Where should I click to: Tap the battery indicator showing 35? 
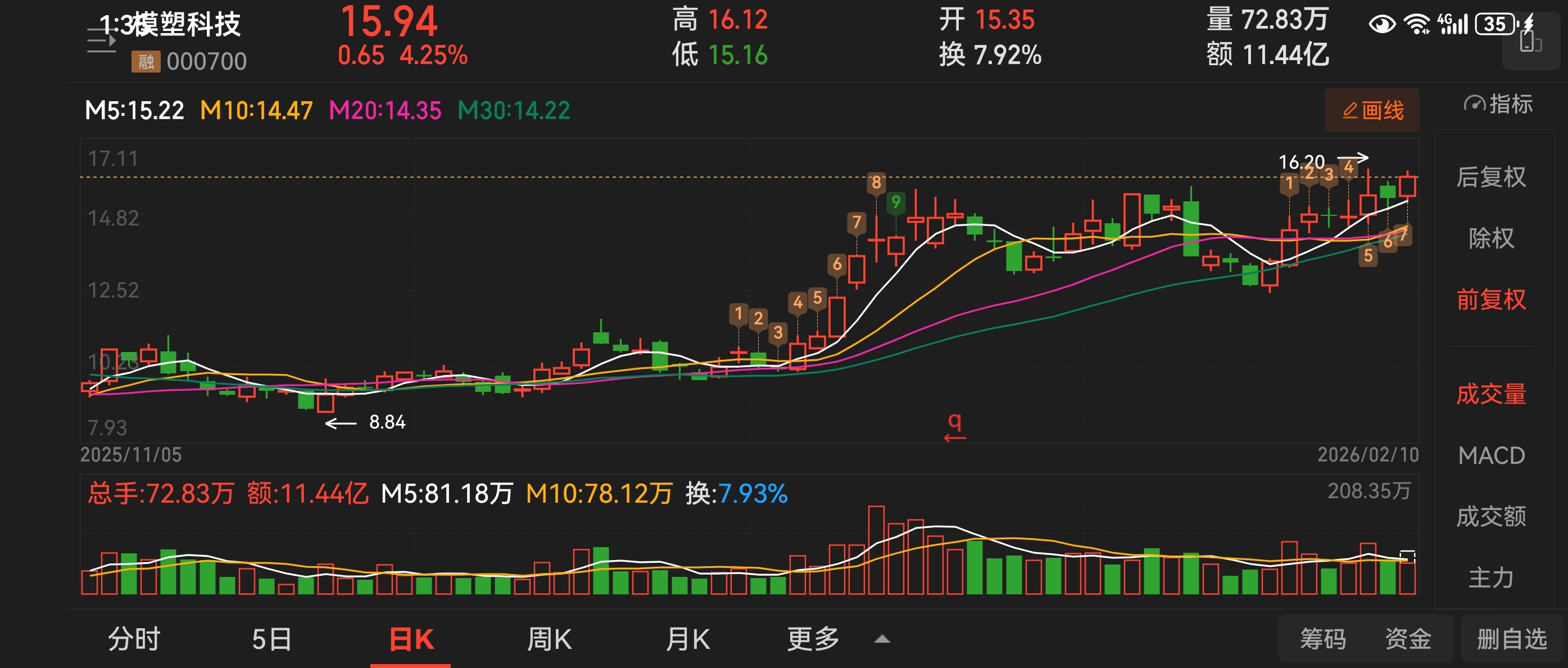[x=1495, y=24]
